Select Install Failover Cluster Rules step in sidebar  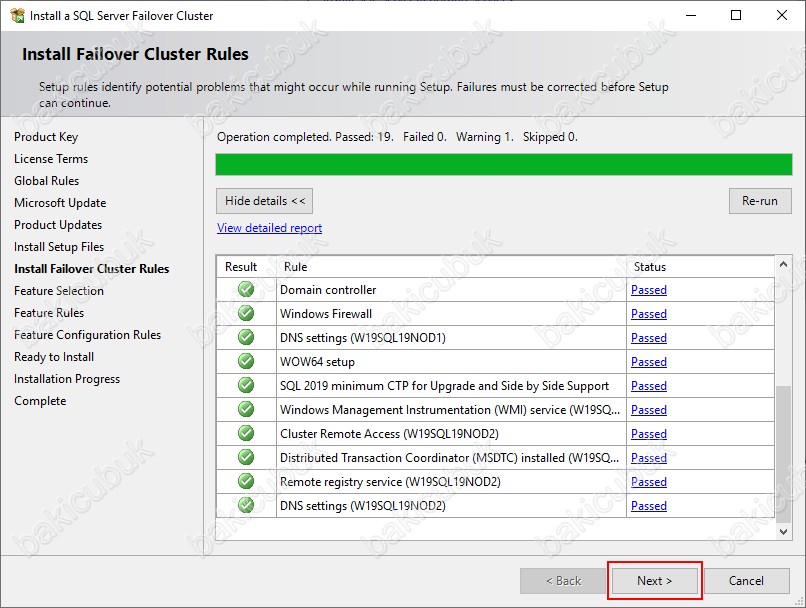[x=91, y=269]
